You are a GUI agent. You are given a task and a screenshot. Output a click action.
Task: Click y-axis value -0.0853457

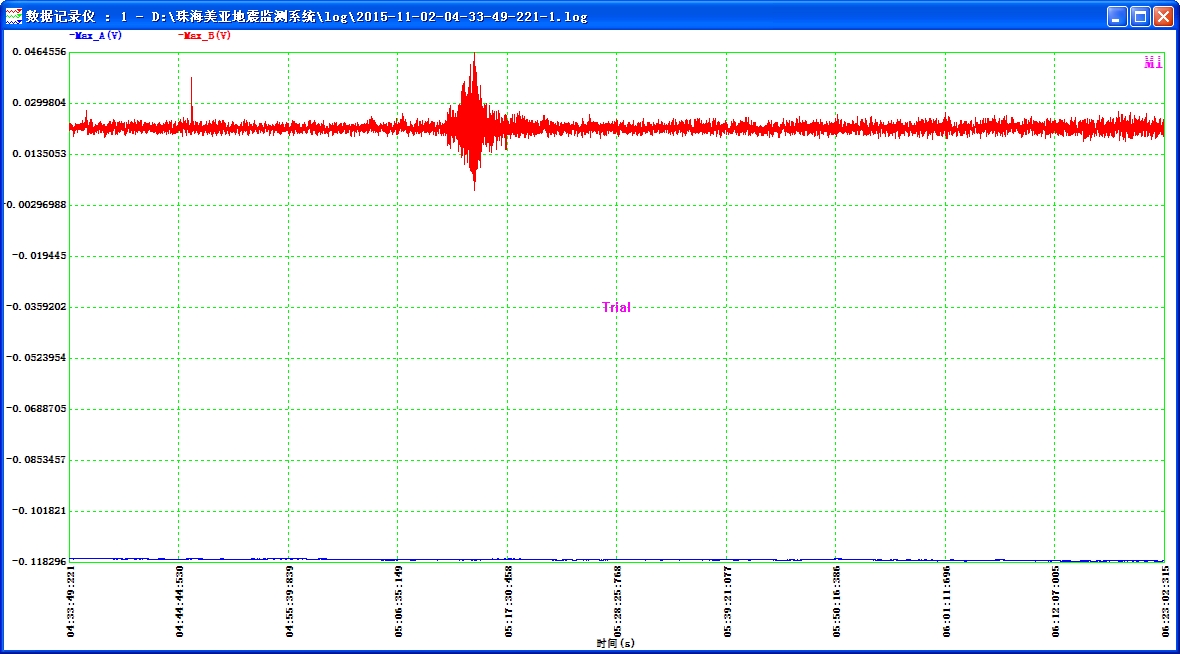coord(36,460)
